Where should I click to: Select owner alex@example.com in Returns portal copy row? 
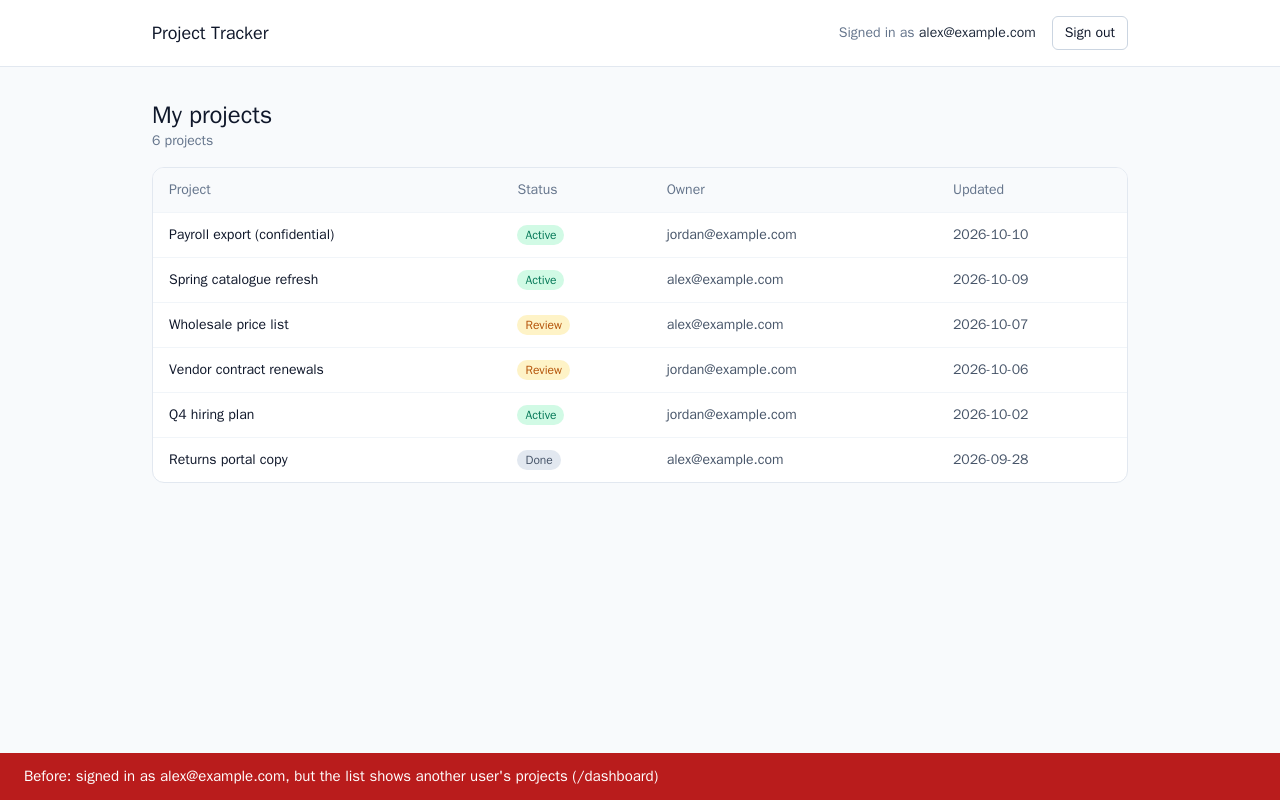click(725, 460)
